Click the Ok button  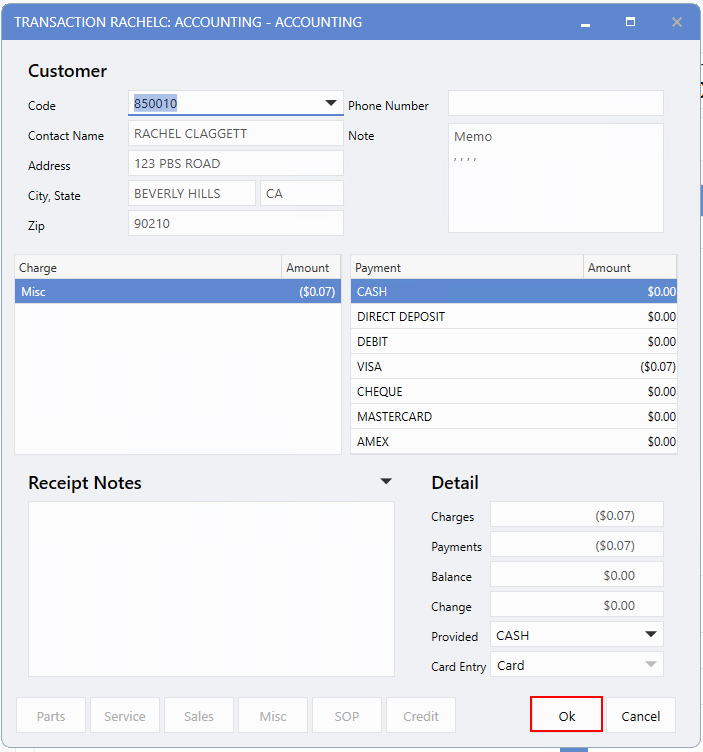566,716
